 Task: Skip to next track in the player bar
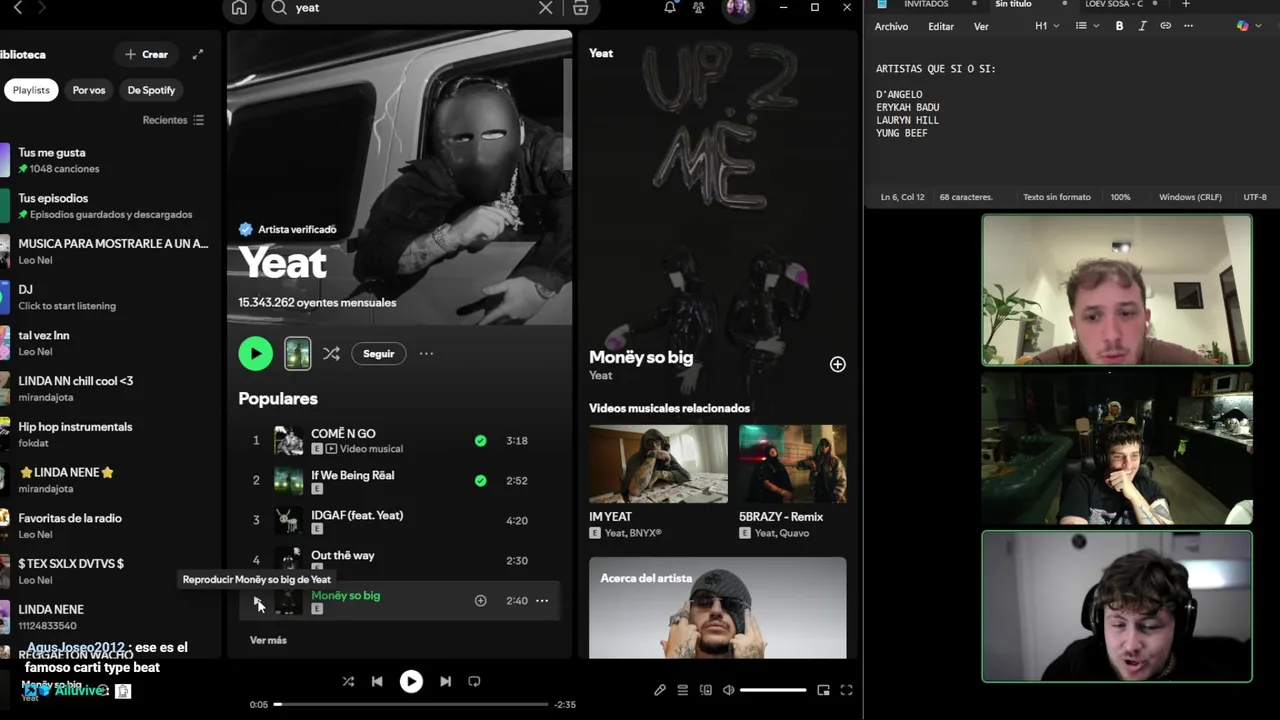pos(445,681)
